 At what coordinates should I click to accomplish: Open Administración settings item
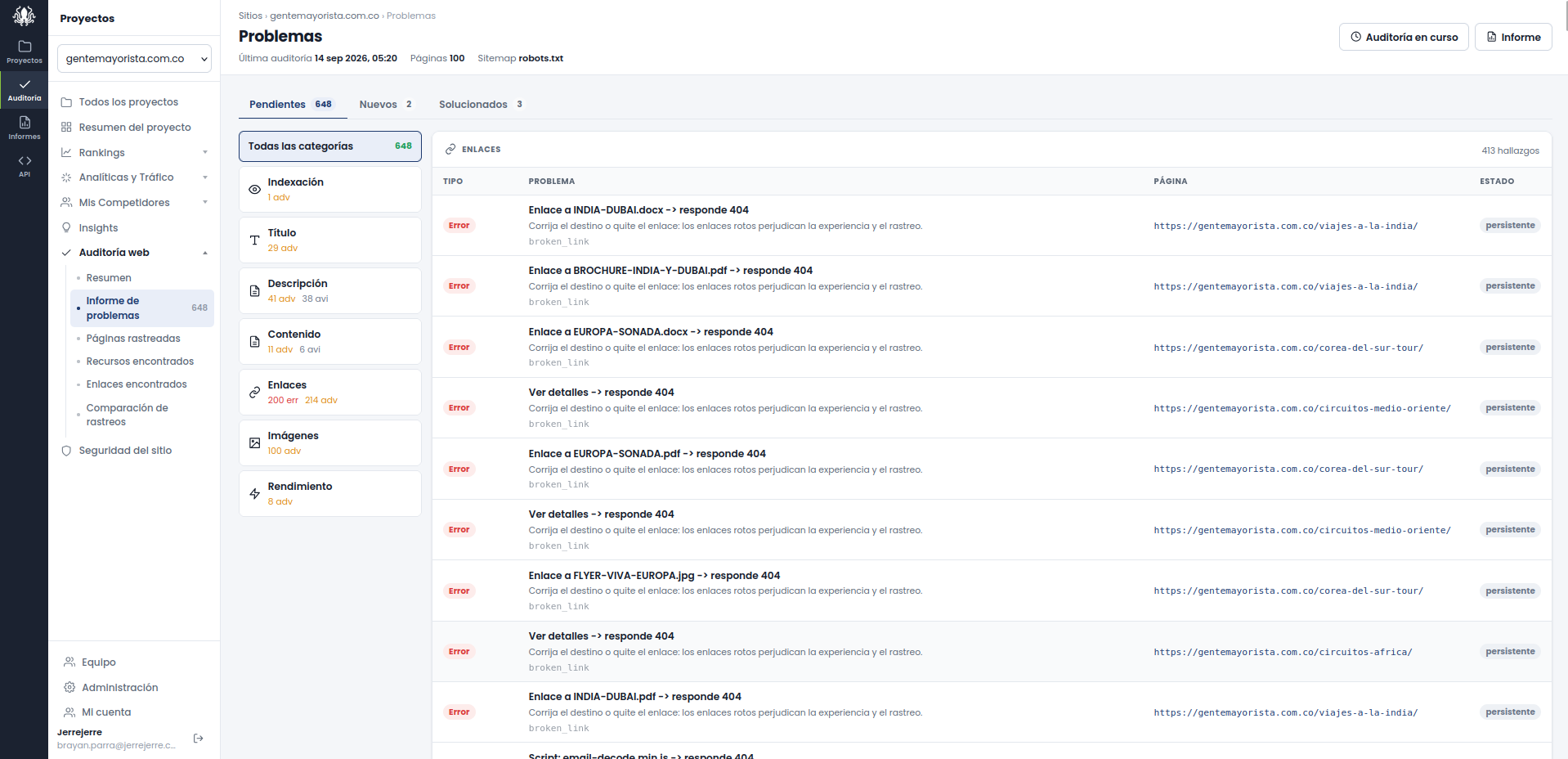(x=119, y=688)
